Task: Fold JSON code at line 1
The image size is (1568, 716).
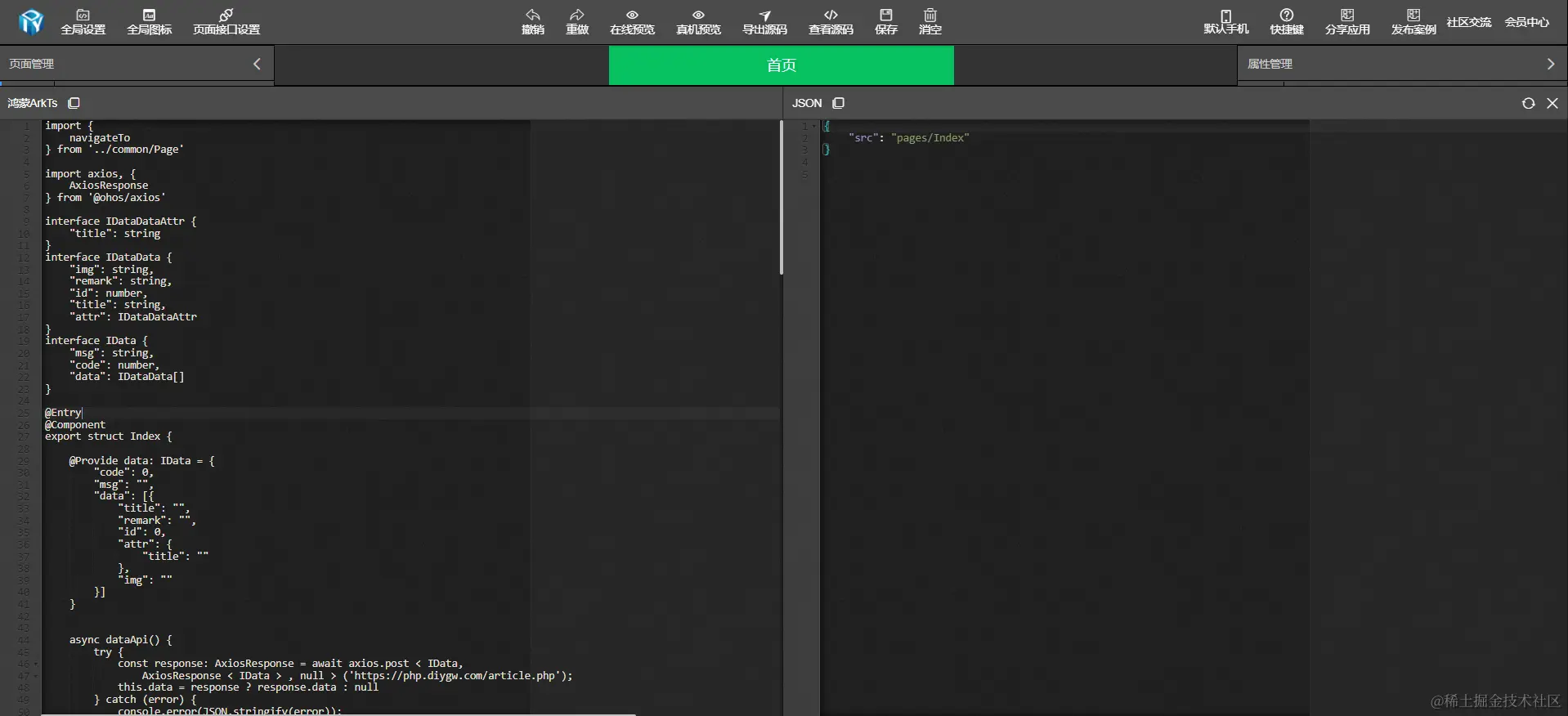Action: pyautogui.click(x=814, y=126)
